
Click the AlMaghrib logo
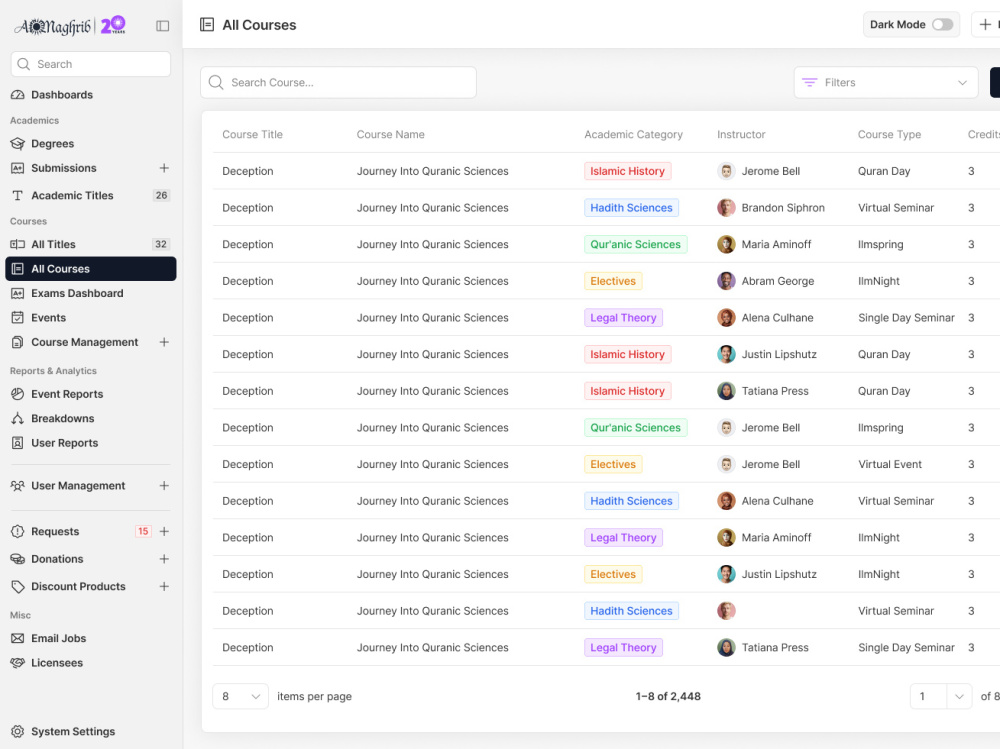tap(70, 26)
